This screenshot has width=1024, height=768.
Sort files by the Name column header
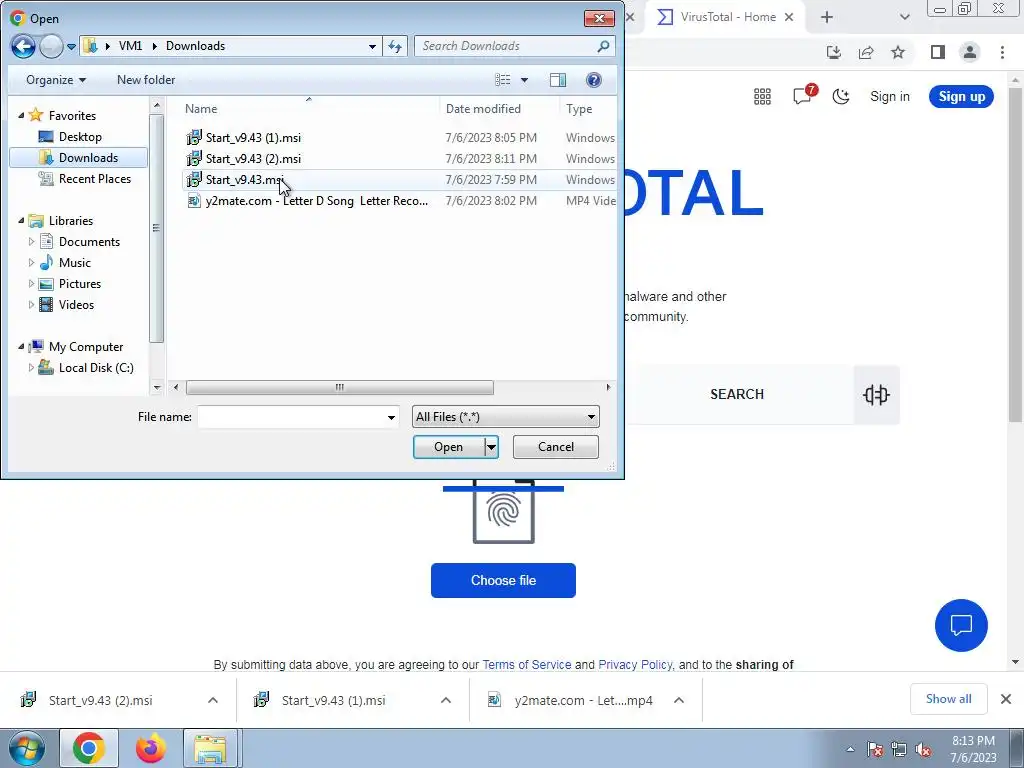pos(200,109)
